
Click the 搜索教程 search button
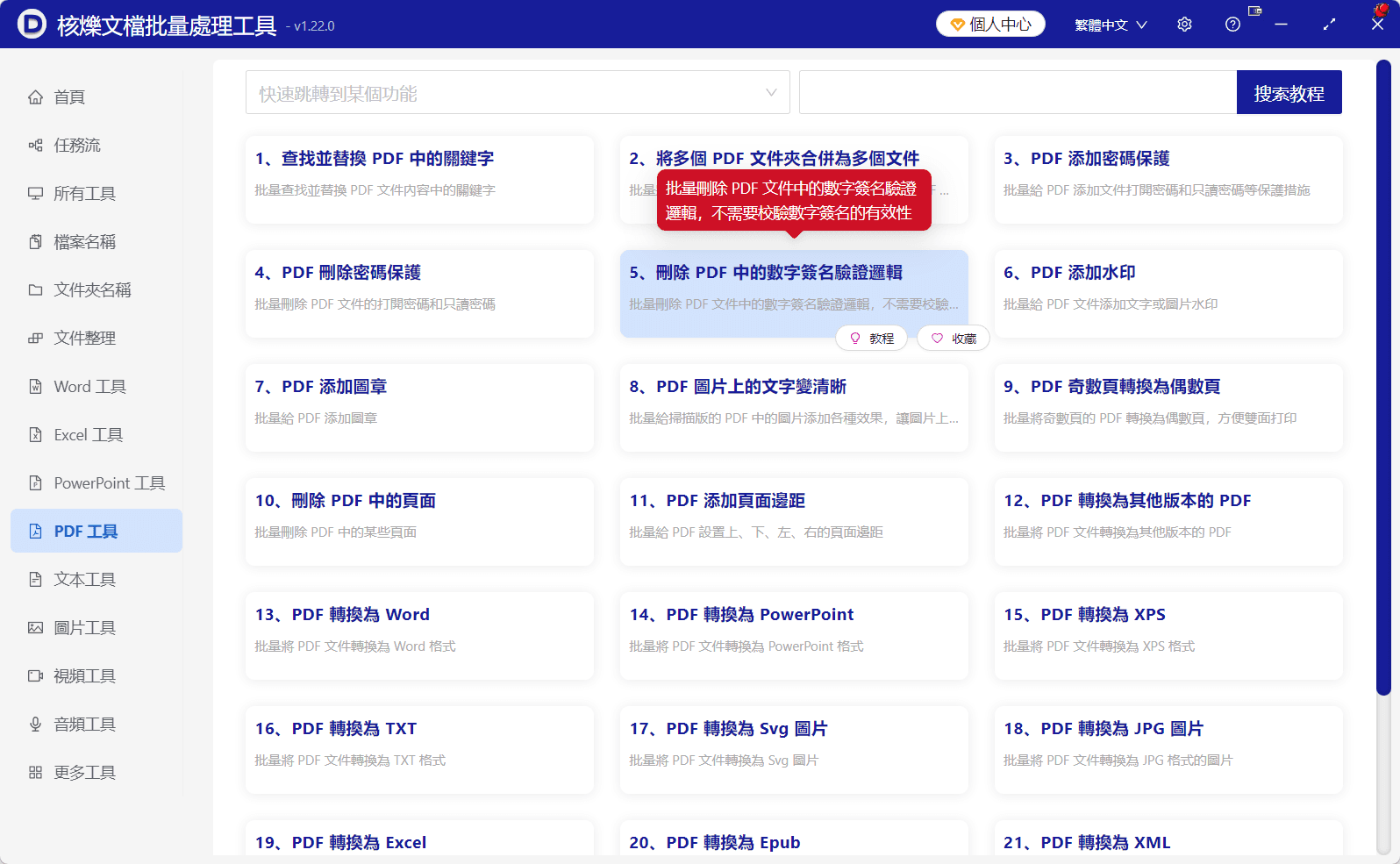pyautogui.click(x=1289, y=92)
